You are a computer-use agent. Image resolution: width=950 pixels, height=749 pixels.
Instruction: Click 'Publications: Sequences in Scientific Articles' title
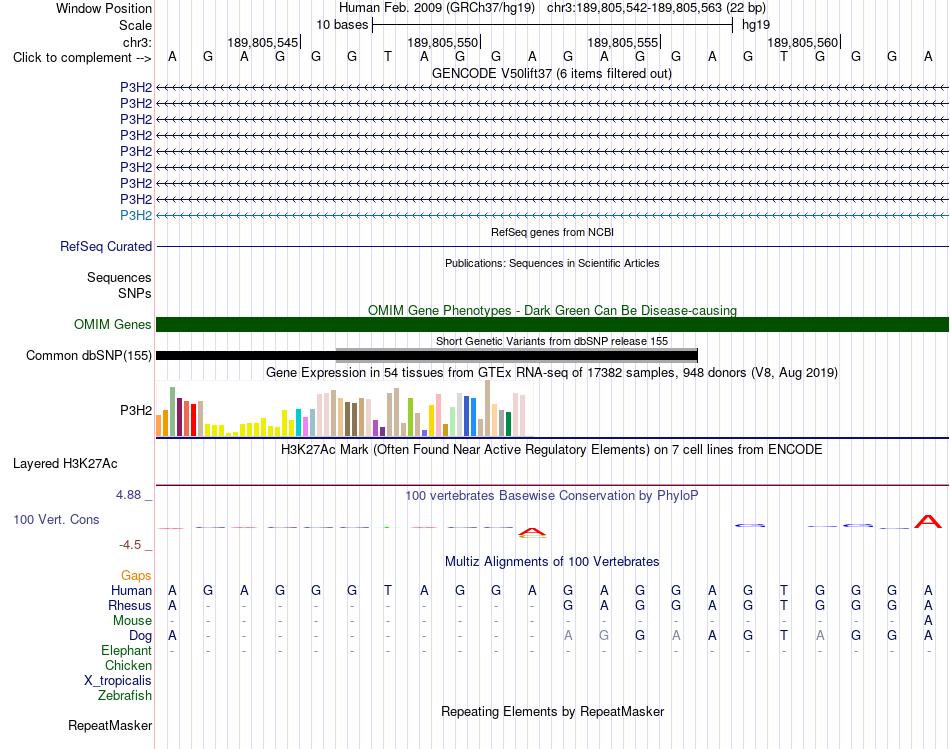point(552,263)
